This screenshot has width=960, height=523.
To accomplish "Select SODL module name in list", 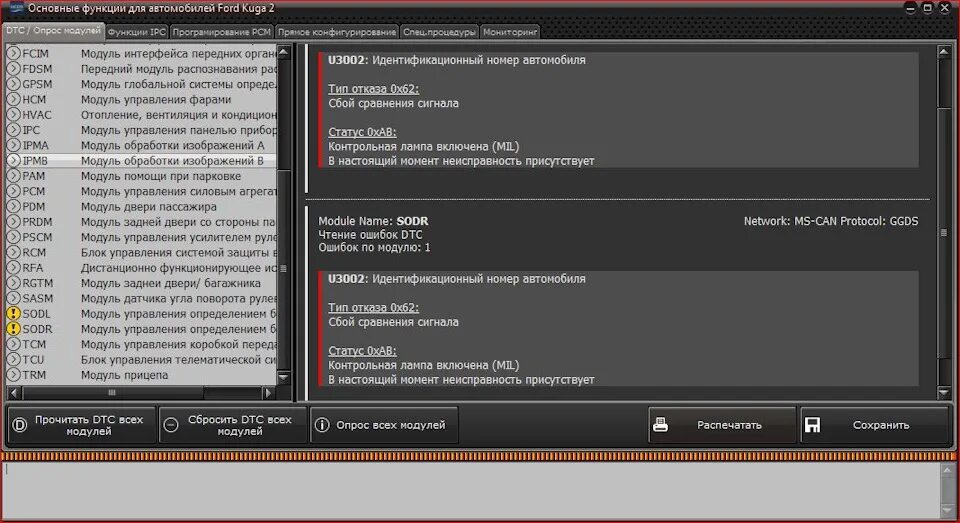I will pyautogui.click(x=37, y=314).
